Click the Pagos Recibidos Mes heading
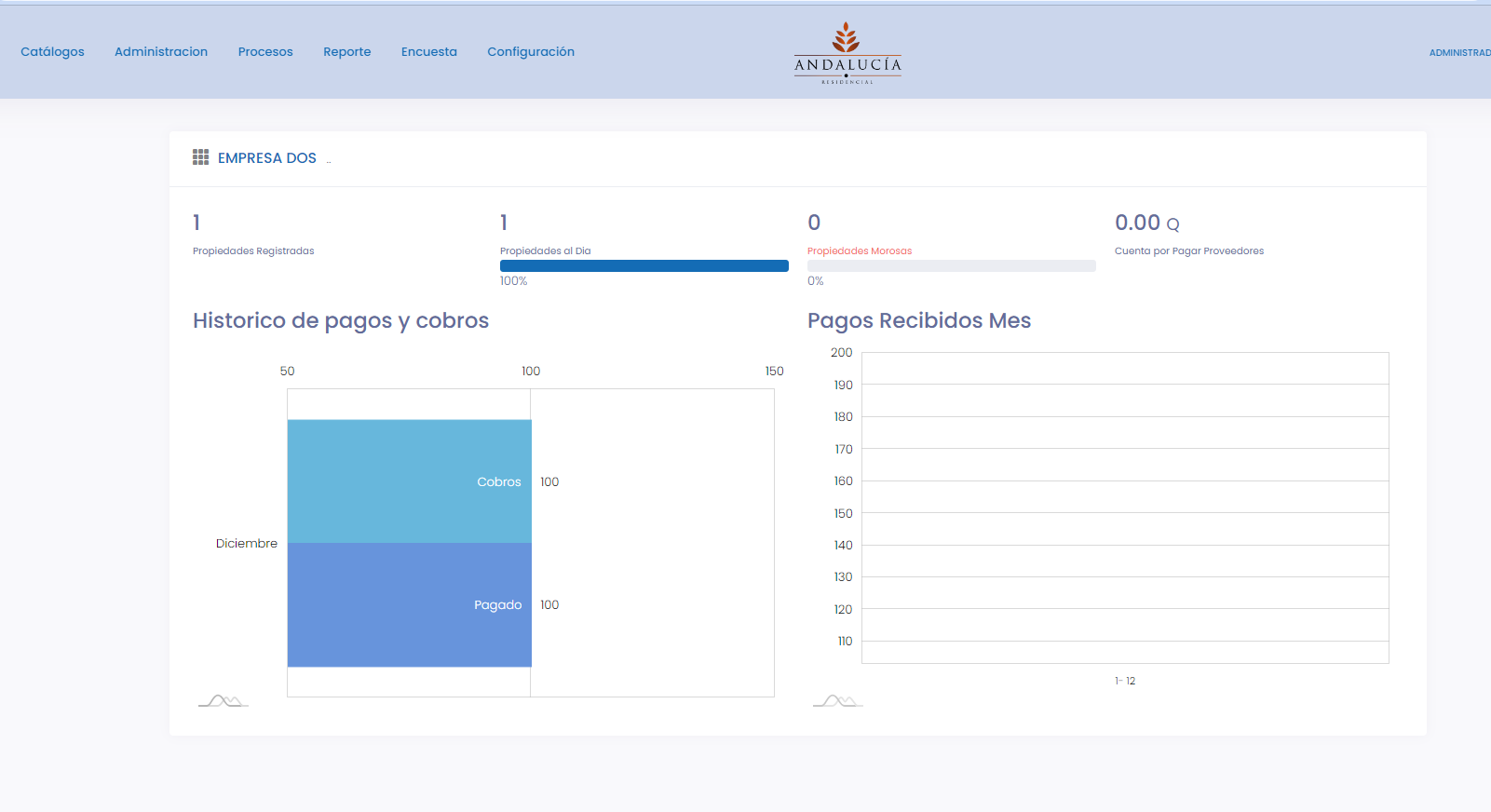 coord(919,320)
